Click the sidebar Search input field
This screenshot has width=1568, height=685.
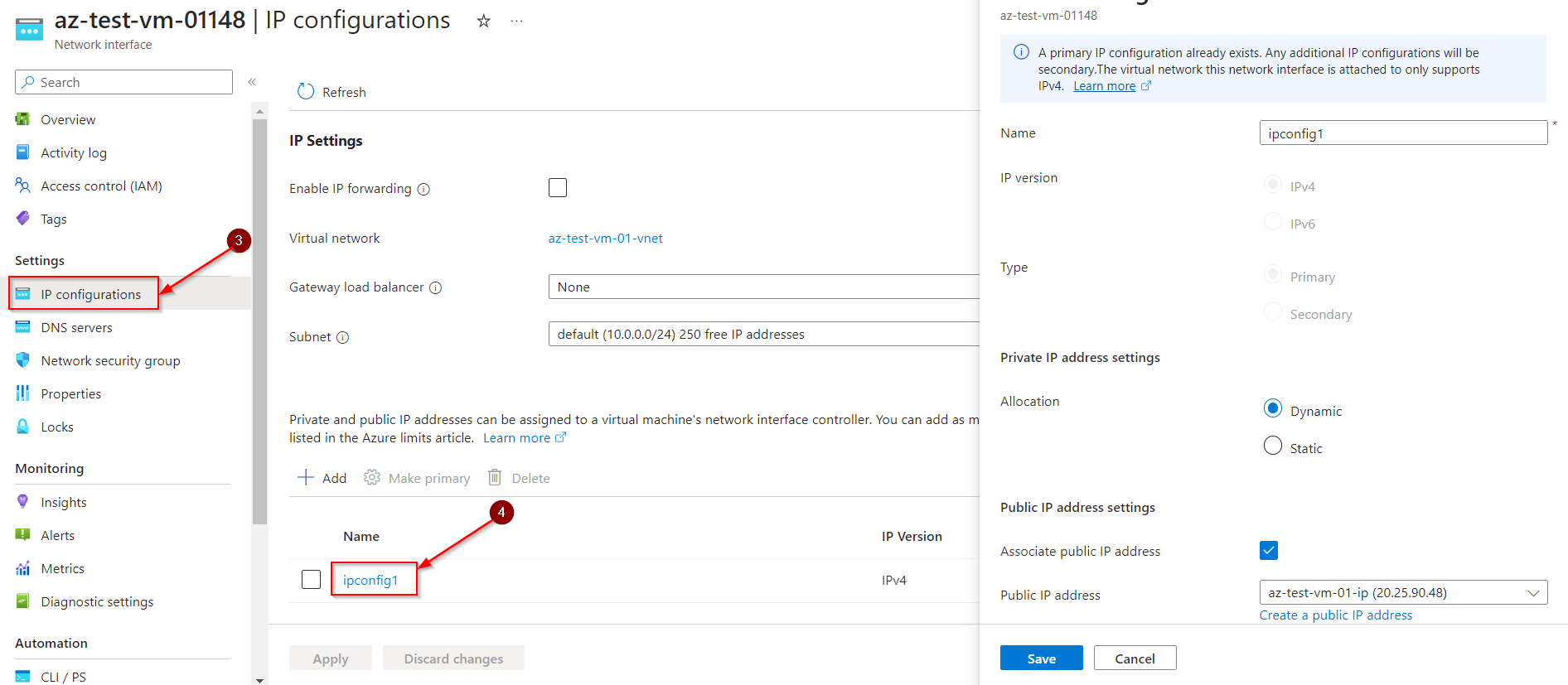(123, 82)
